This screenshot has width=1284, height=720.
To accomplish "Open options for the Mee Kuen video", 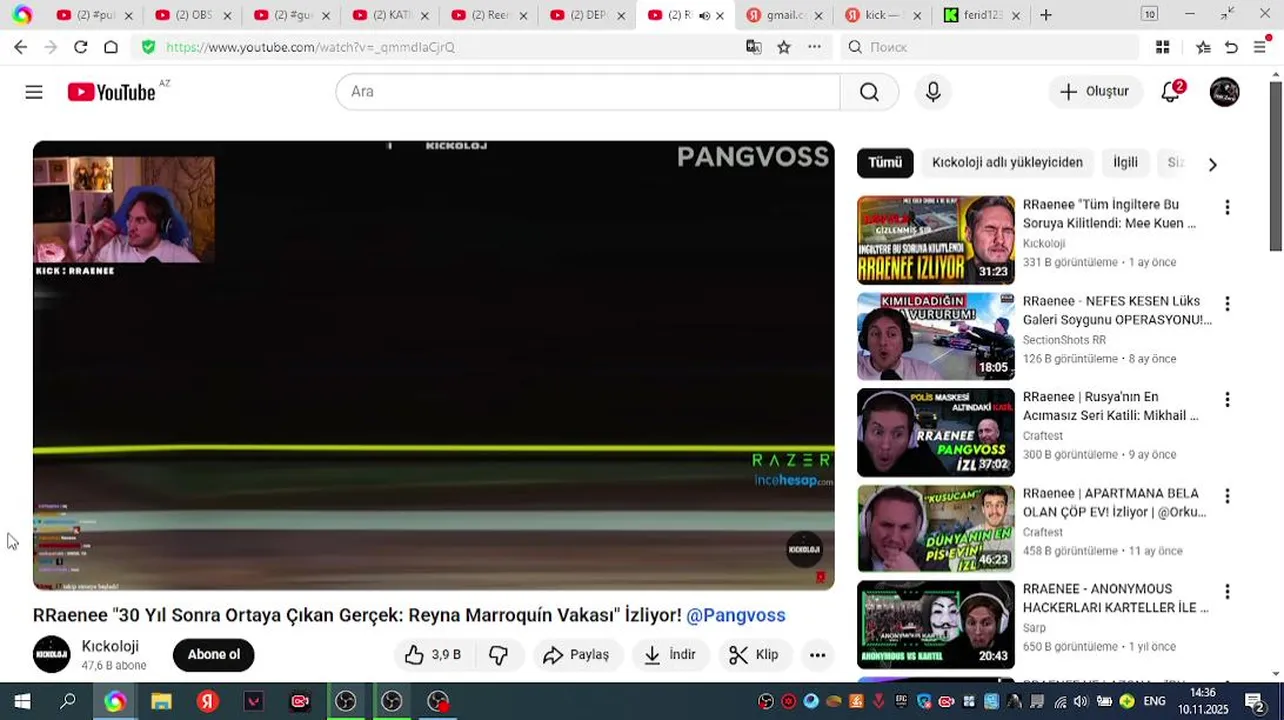I will [x=1227, y=208].
